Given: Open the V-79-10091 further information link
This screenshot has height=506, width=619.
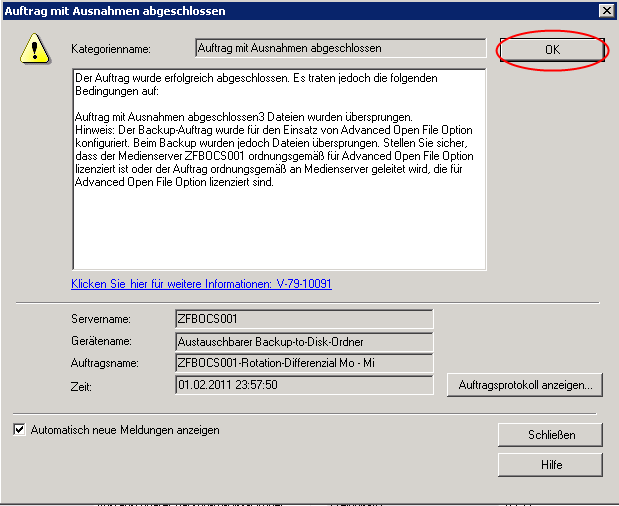Looking at the screenshot, I should point(201,284).
